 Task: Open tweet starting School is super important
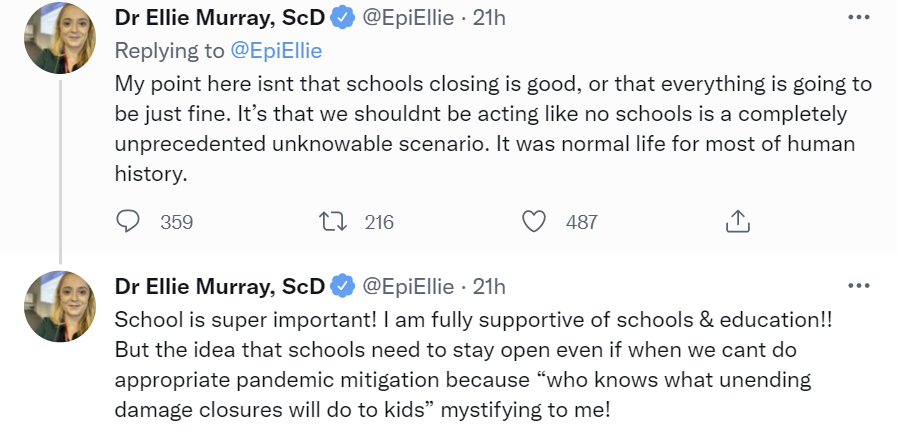pyautogui.click(x=470, y=365)
